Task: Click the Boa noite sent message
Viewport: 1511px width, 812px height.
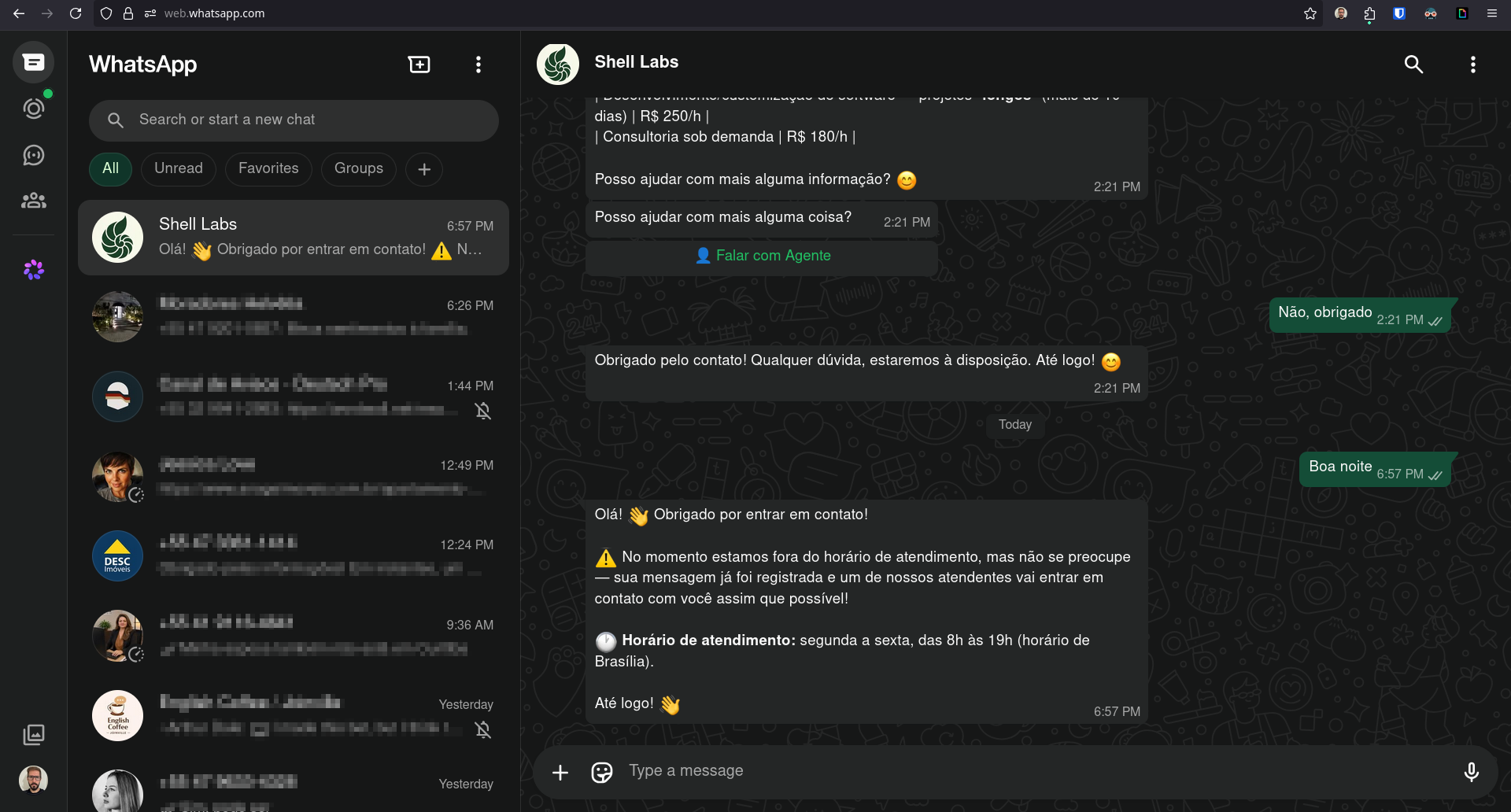Action: (1375, 470)
